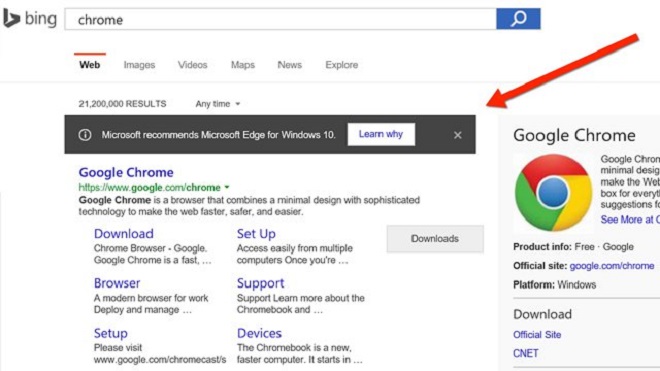Screen dimensions: 660x371
Task: Click the Product info: Free · Google text
Action: [x=573, y=247]
